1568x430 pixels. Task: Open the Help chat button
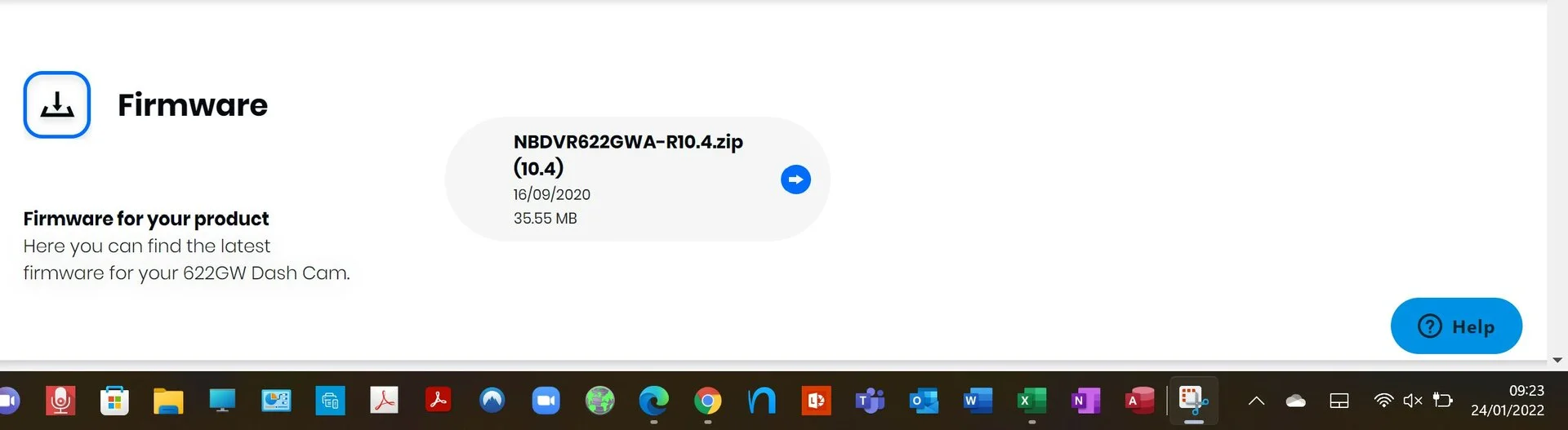(x=1456, y=326)
